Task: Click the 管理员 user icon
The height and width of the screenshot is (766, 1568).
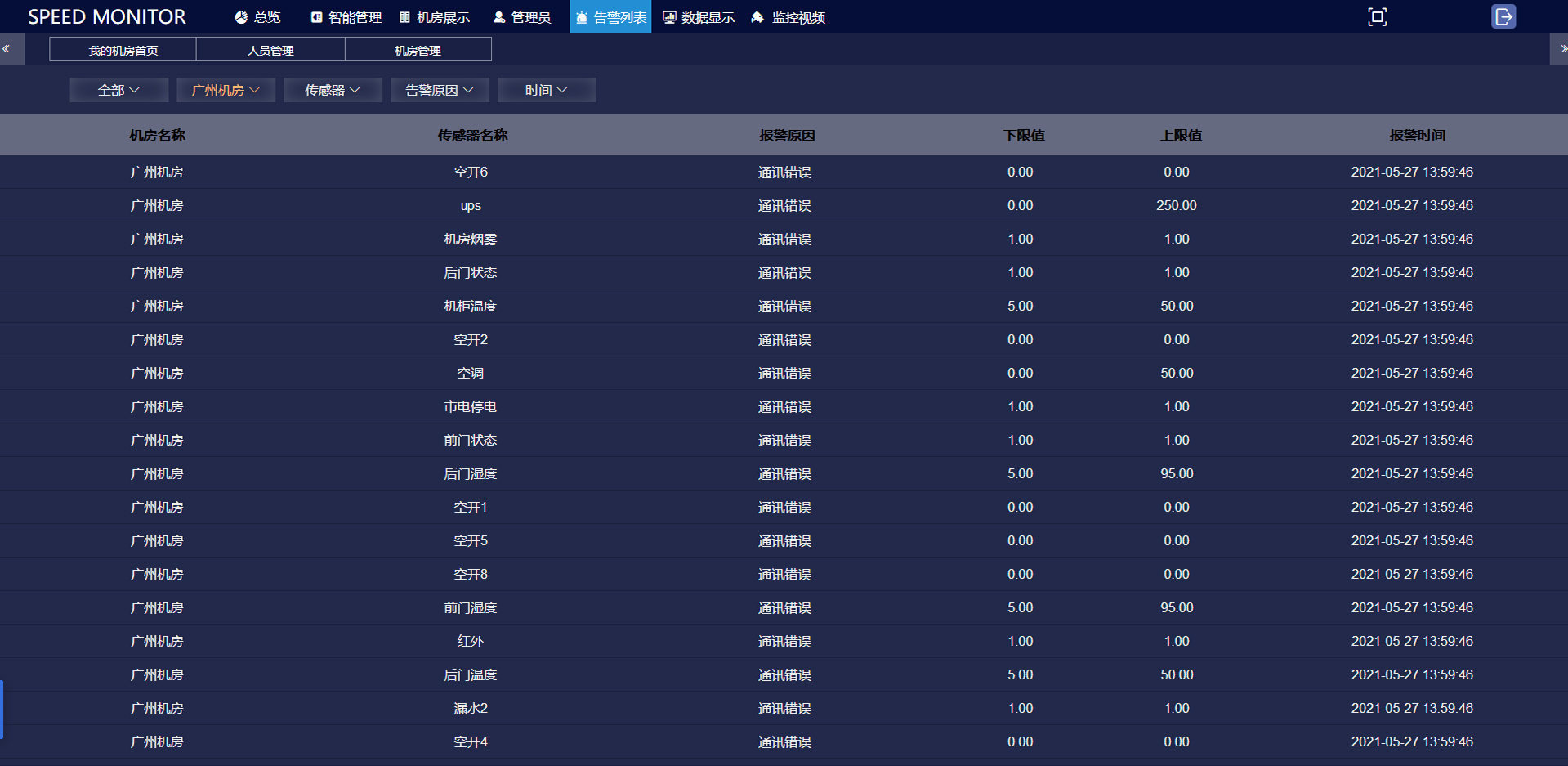Action: 499,17
